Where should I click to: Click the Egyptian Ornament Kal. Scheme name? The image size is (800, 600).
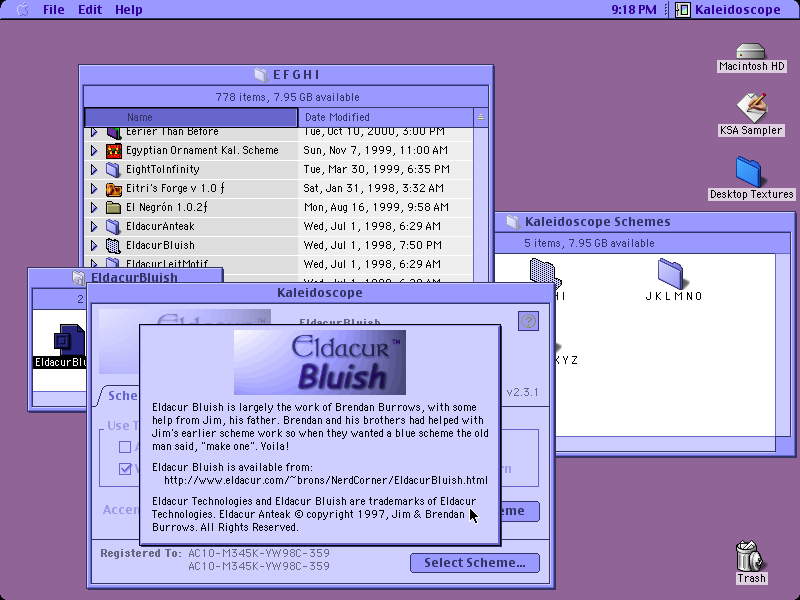coord(202,151)
